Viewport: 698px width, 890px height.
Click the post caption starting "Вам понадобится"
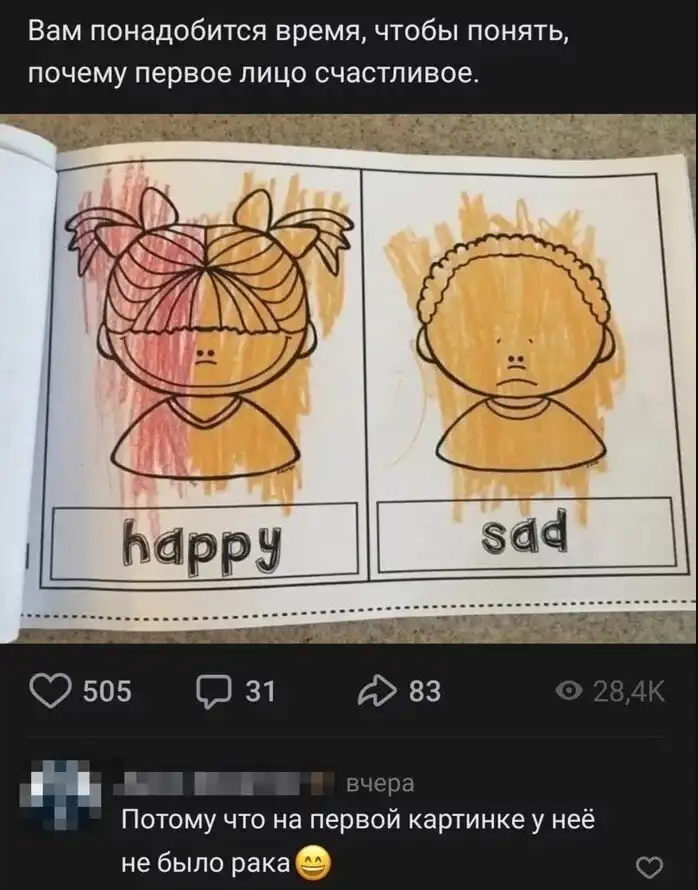point(298,51)
